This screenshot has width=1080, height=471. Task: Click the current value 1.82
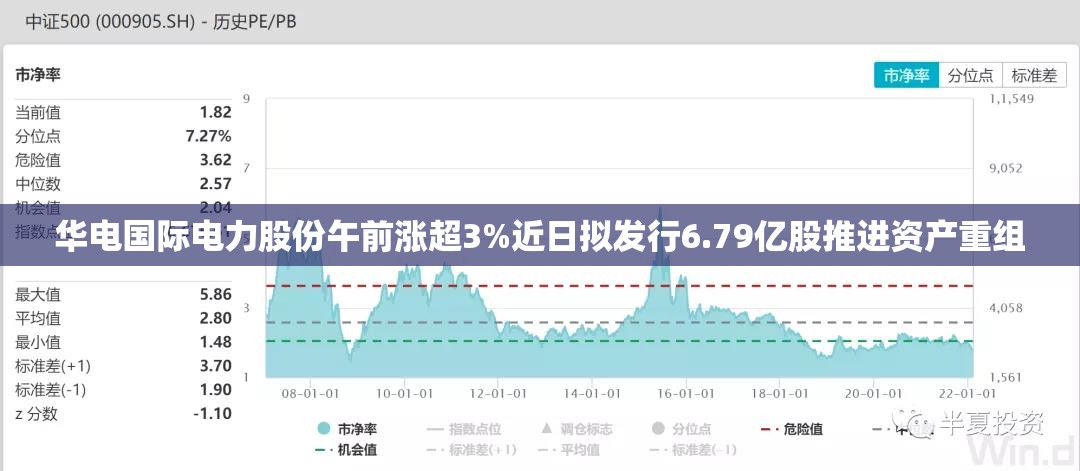[x=216, y=112]
